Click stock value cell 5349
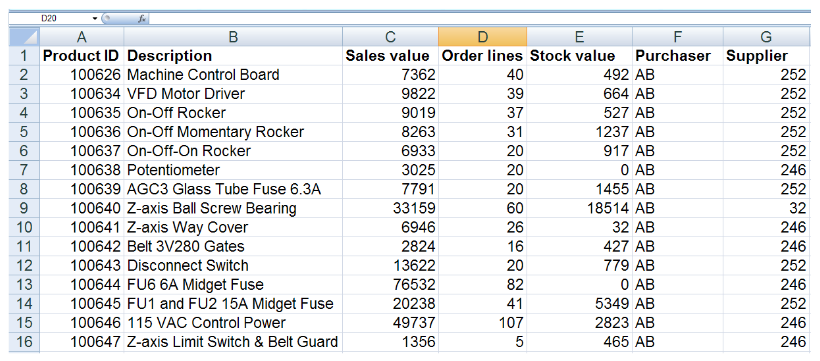The height and width of the screenshot is (361, 820). tap(579, 304)
